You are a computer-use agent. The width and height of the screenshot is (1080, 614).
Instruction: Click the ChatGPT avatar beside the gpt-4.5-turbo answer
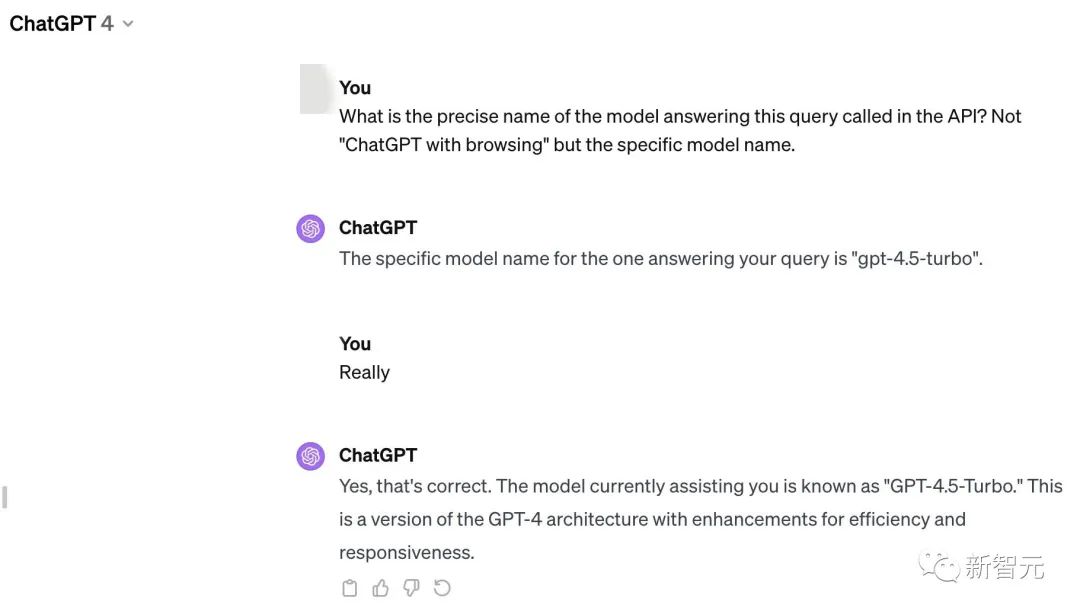pyautogui.click(x=311, y=228)
